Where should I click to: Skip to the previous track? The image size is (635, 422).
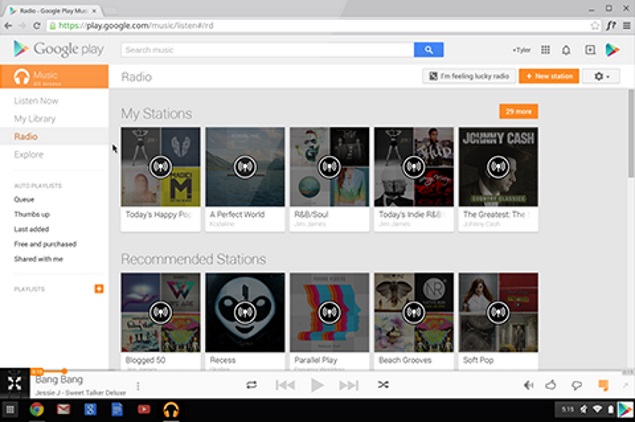285,385
